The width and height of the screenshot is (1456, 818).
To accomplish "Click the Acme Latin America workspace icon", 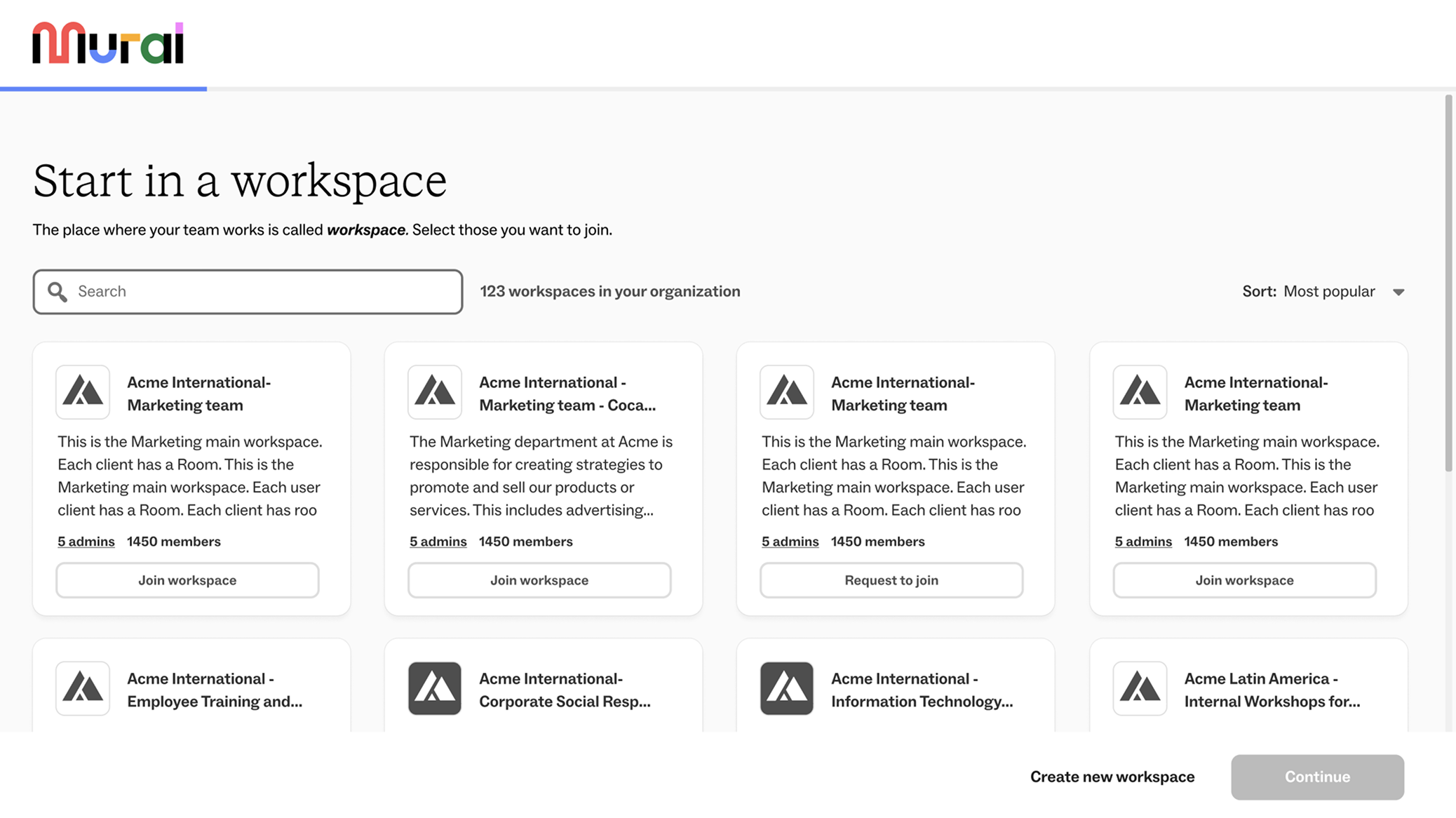I will [x=1139, y=688].
